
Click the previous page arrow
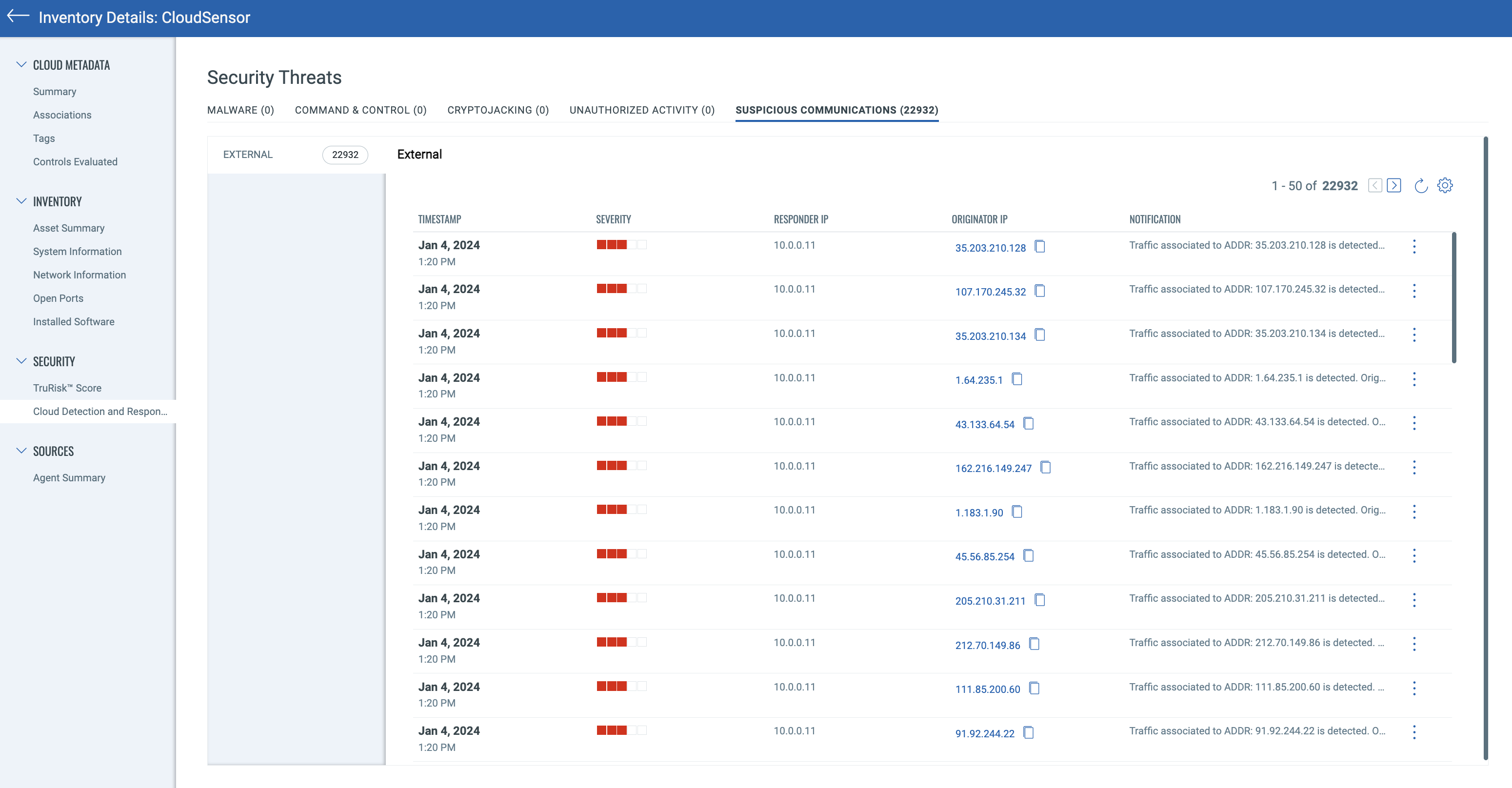(1374, 185)
